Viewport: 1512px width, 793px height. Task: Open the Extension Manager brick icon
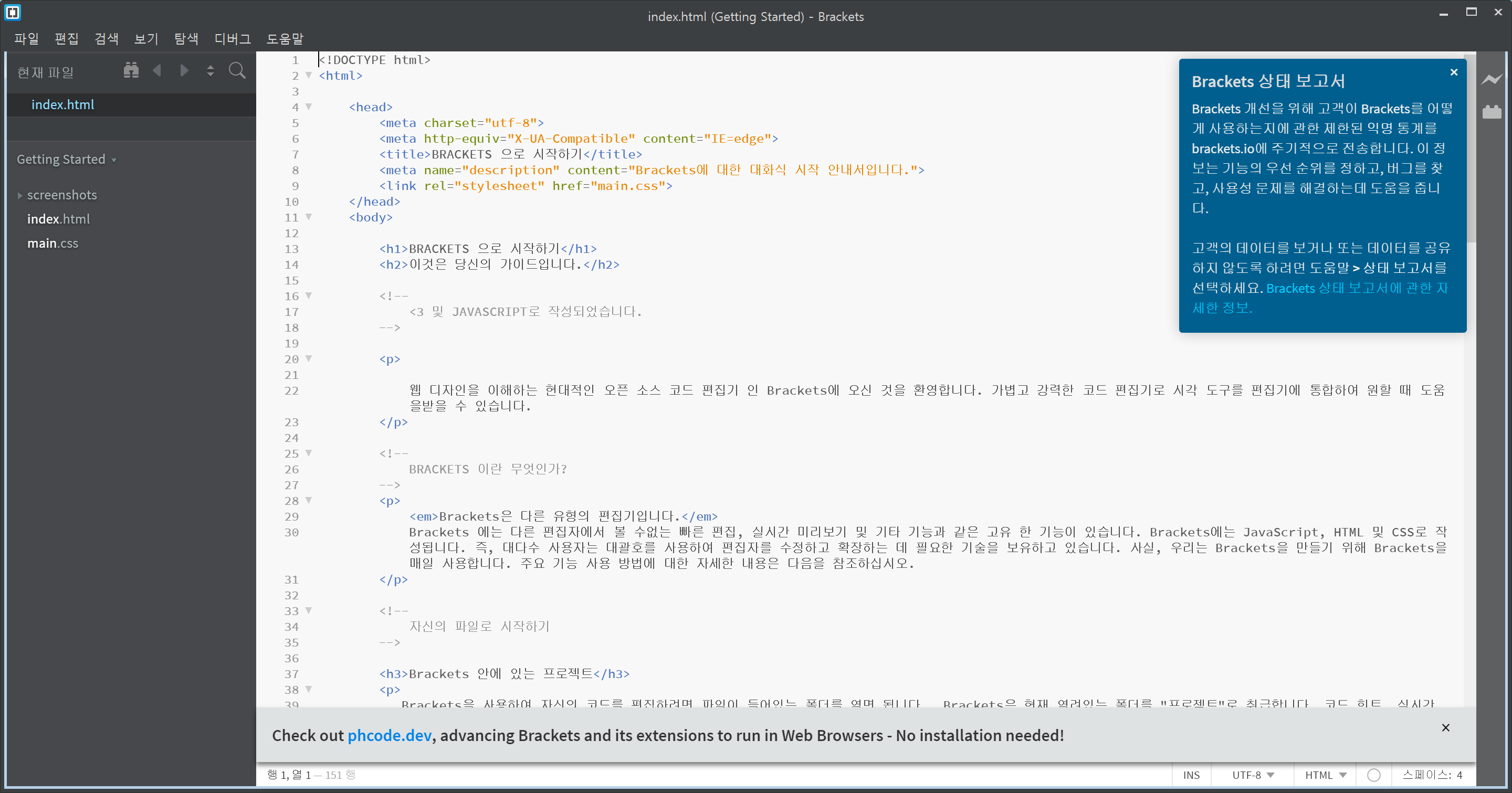1492,111
